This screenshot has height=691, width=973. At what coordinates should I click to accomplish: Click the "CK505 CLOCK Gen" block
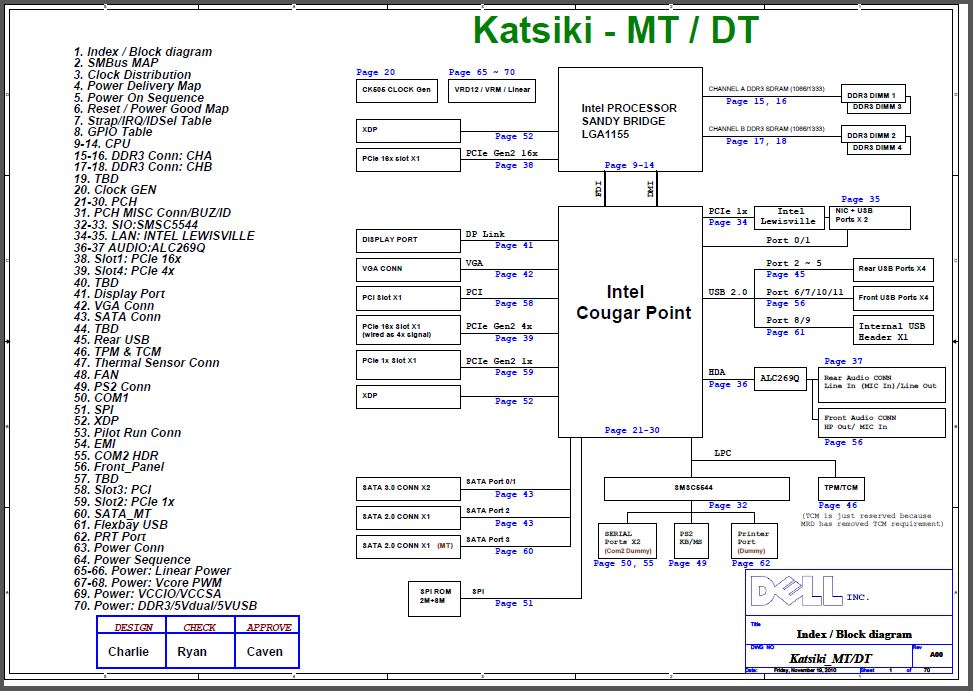coord(397,91)
